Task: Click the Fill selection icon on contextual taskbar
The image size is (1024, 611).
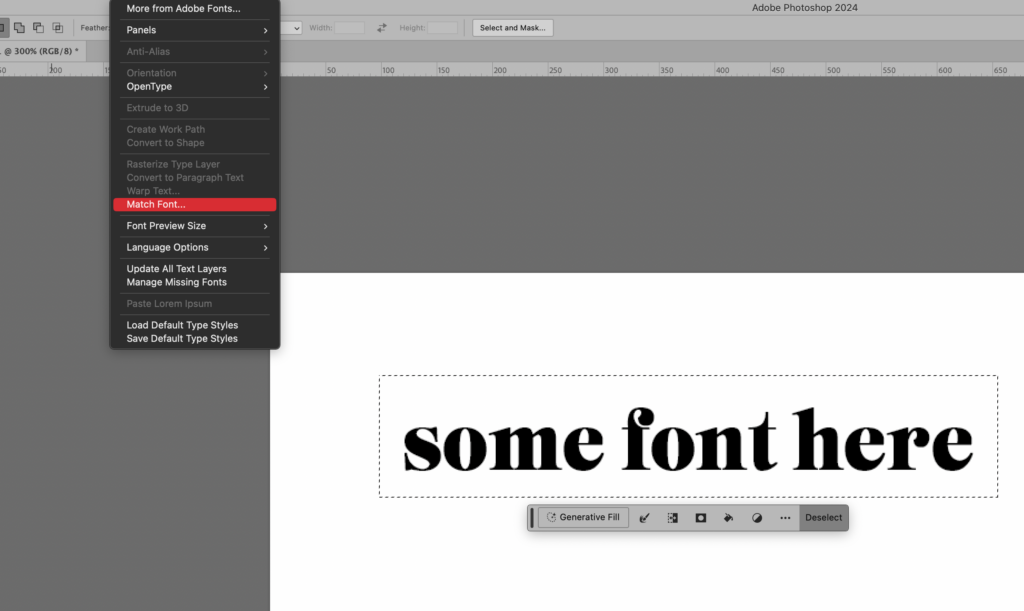Action: (x=728, y=517)
